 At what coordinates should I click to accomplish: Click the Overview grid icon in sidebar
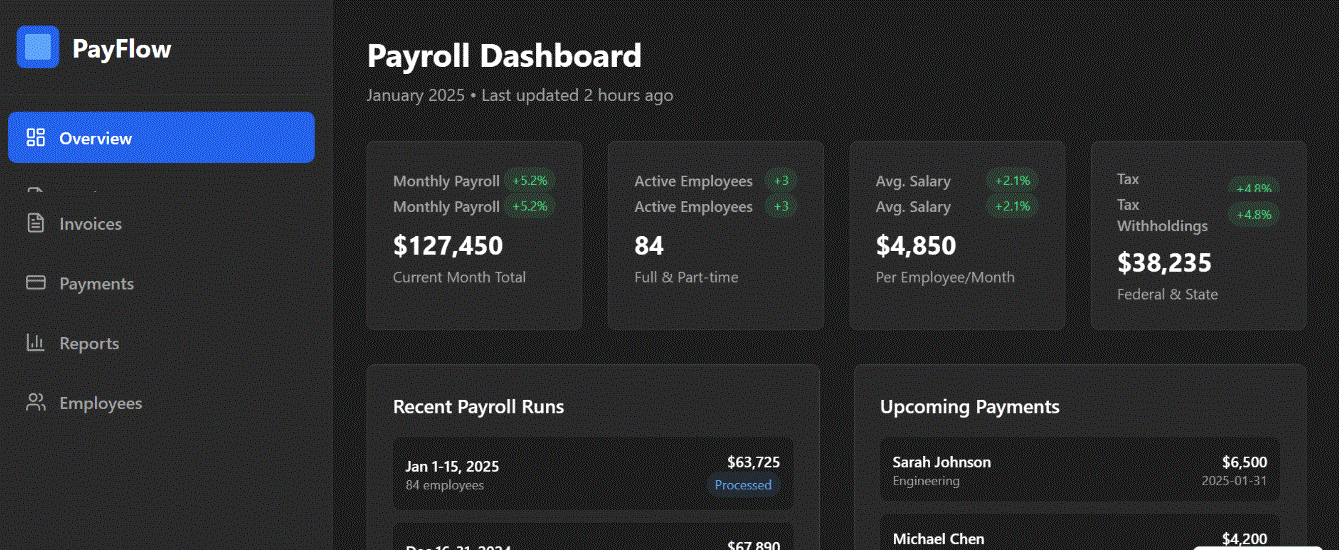tap(36, 138)
